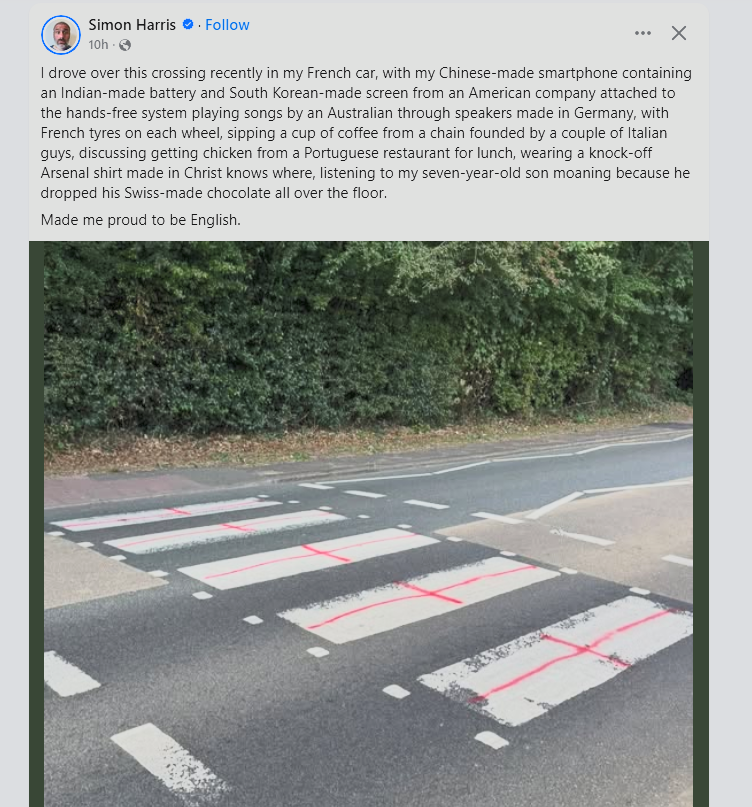
Task: Open the zebra crossing photo
Action: click(369, 524)
